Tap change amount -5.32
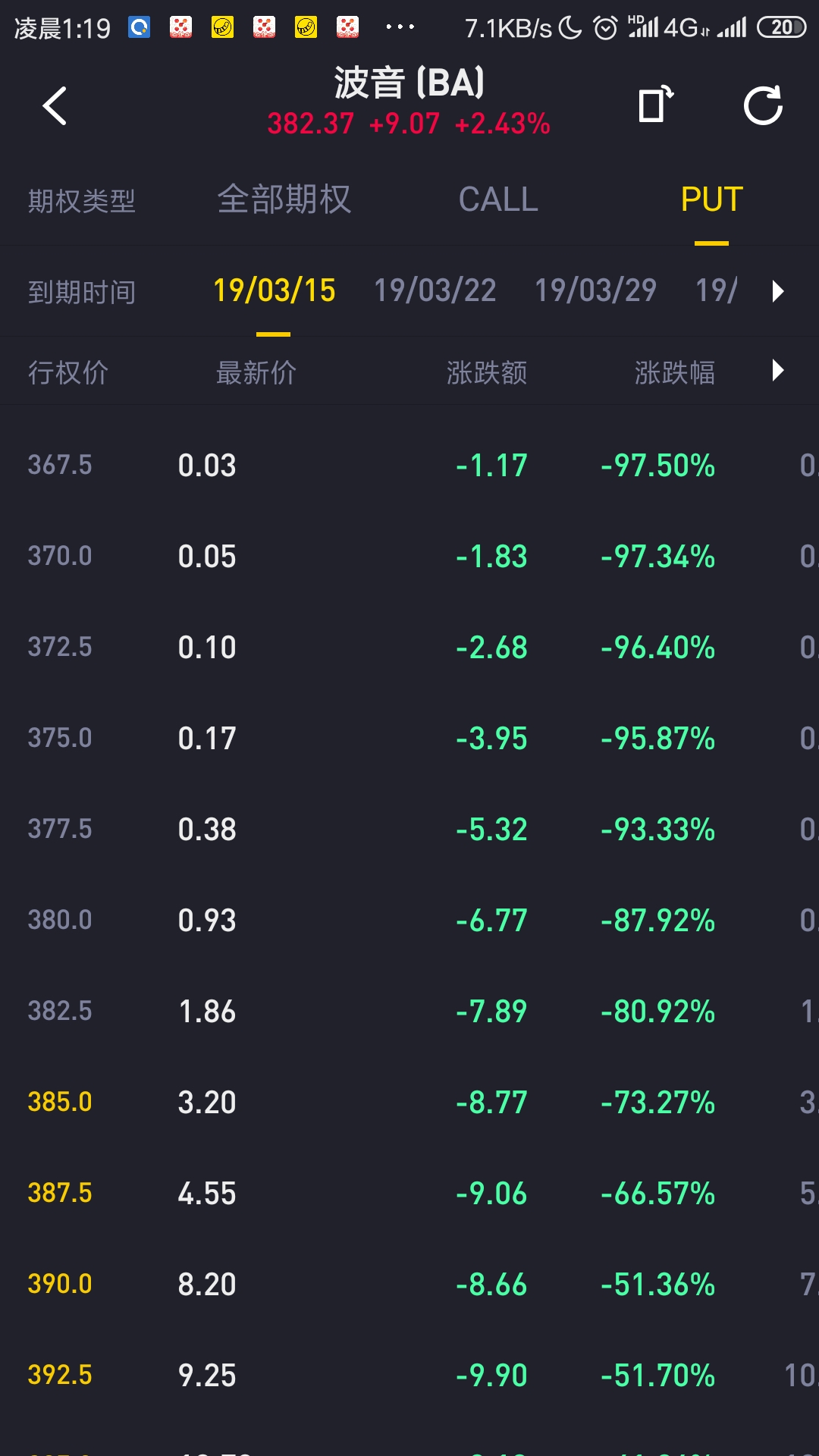 491,829
